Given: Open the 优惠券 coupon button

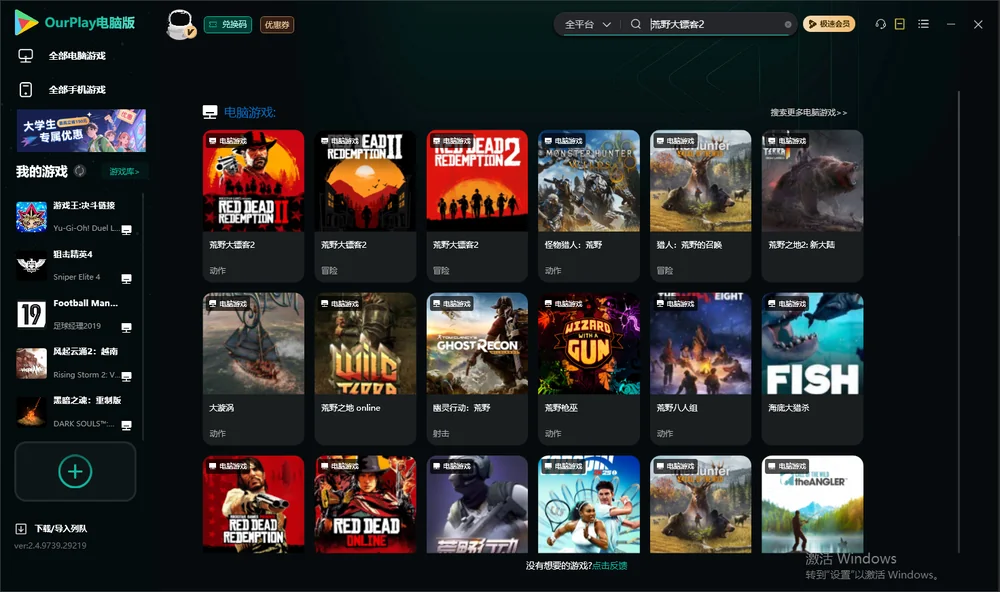Looking at the screenshot, I should click(x=277, y=25).
